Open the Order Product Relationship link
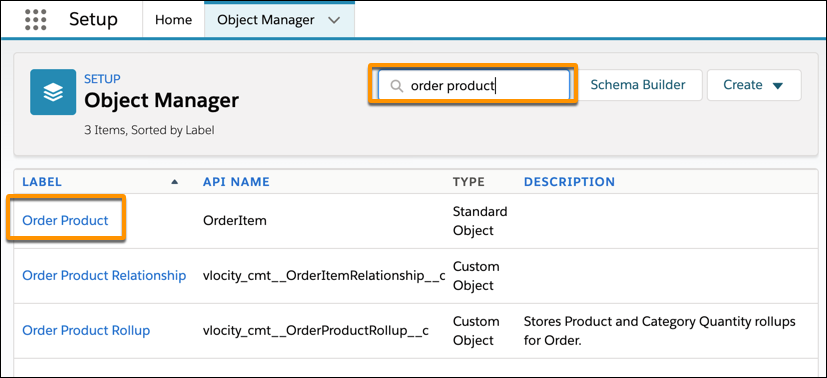827x378 pixels. [104, 275]
